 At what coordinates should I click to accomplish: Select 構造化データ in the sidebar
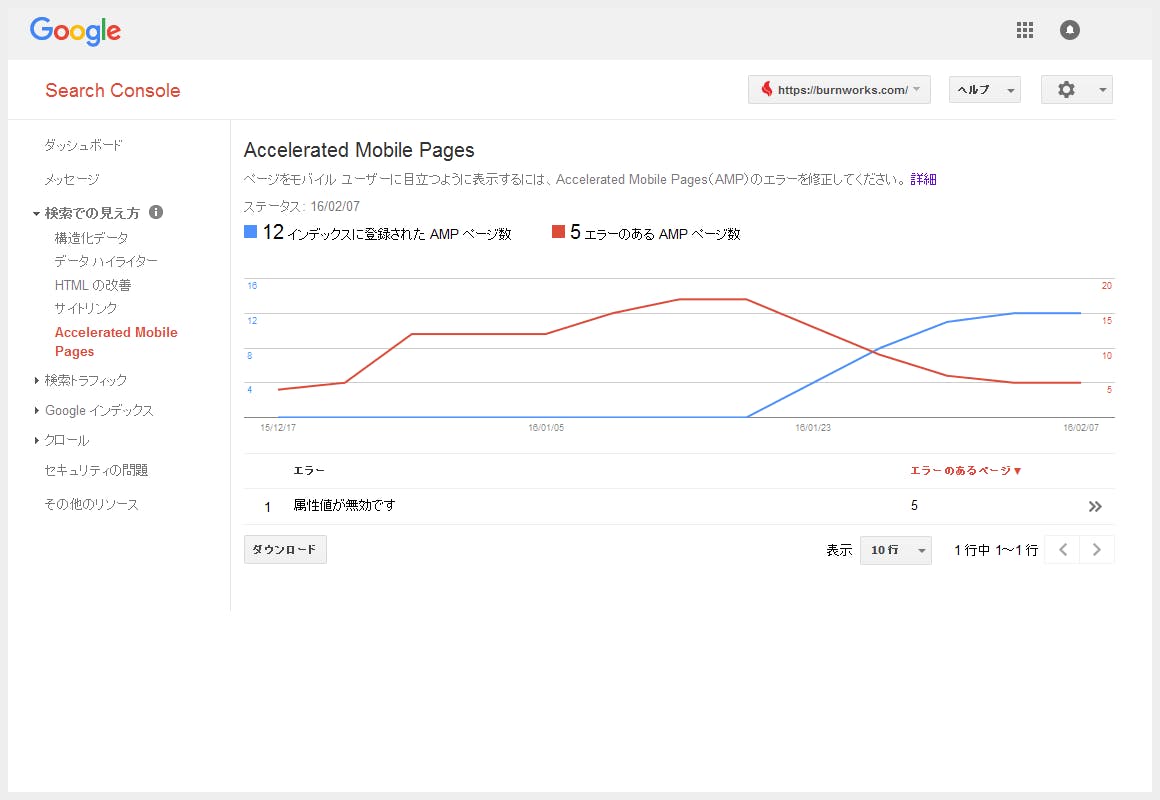91,238
